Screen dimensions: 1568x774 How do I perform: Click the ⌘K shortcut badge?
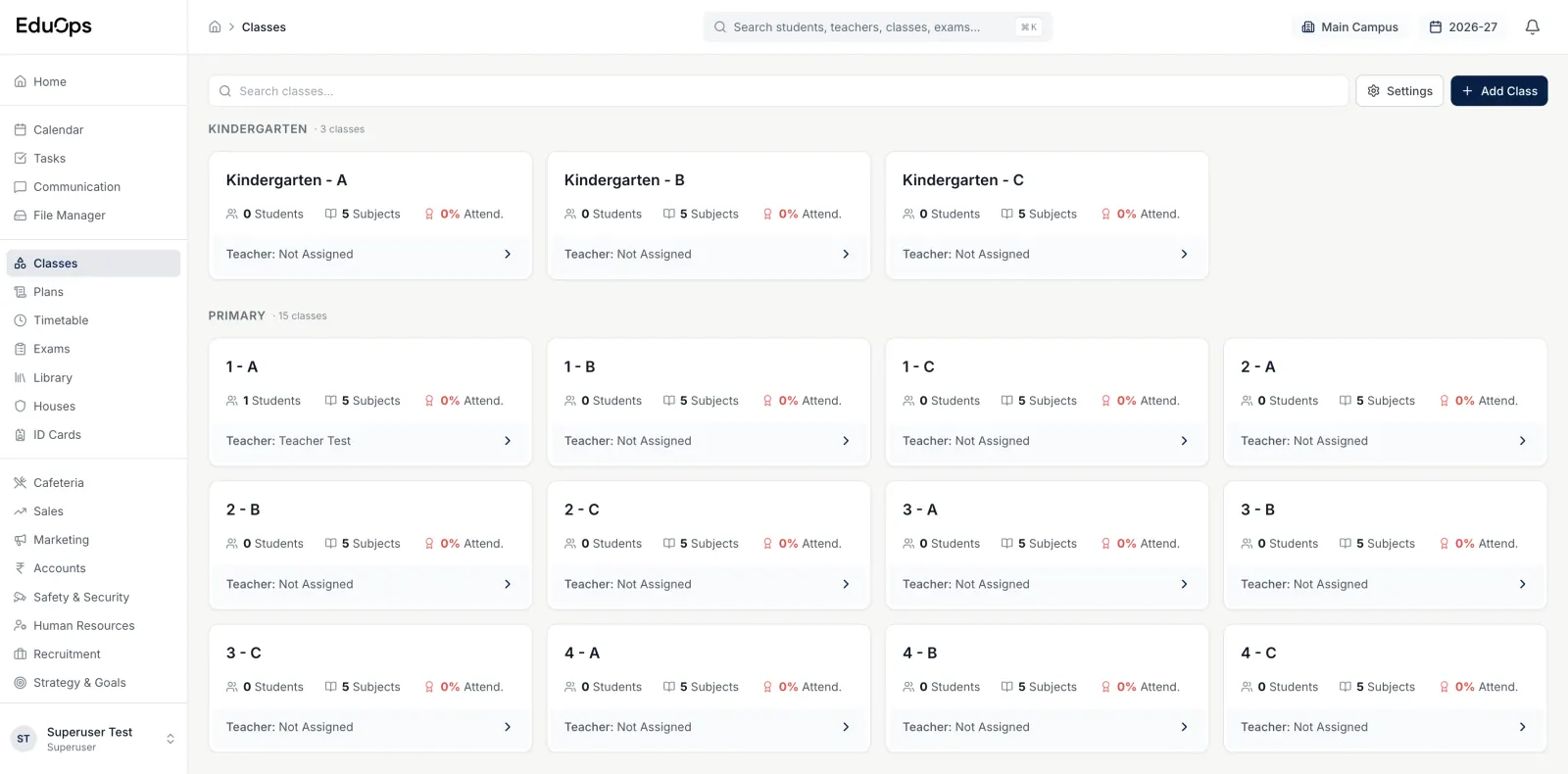coord(1028,26)
